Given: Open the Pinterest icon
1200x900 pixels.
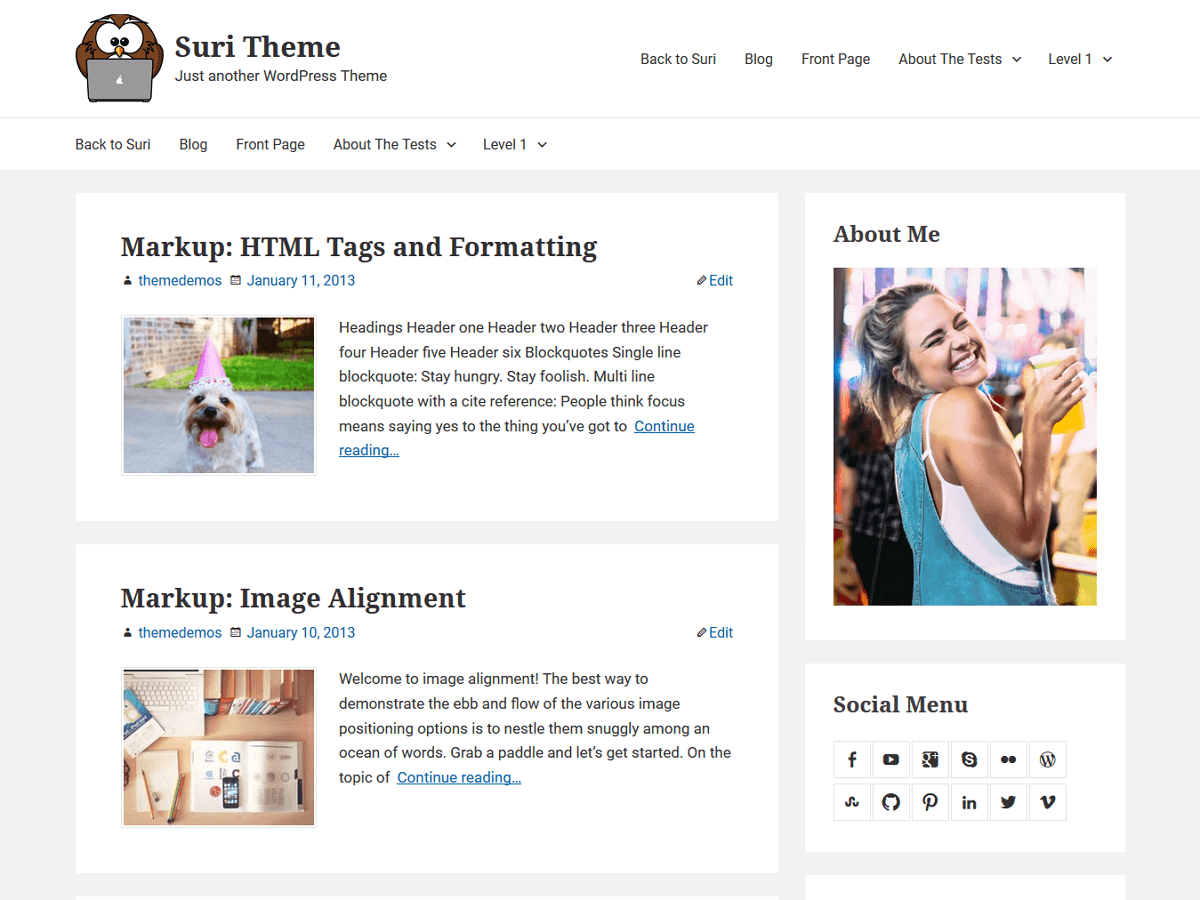Looking at the screenshot, I should pyautogui.click(x=930, y=802).
